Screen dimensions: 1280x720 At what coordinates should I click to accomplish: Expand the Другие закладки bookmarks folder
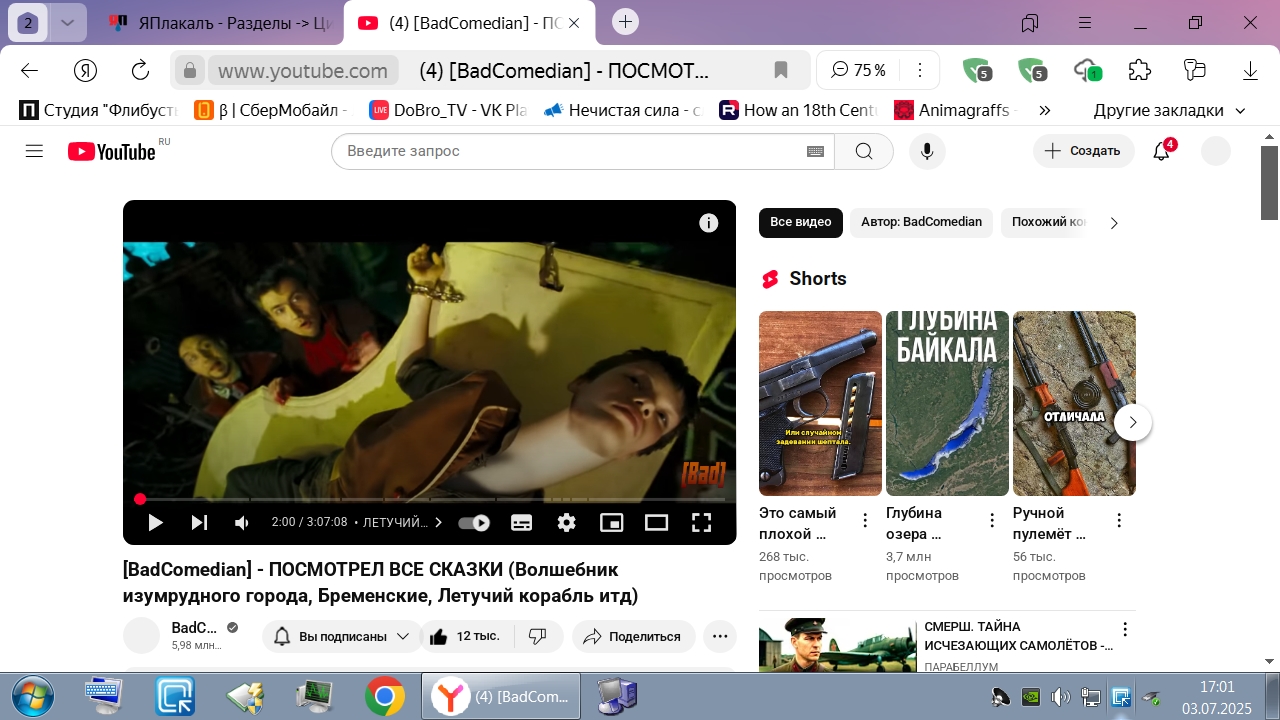point(1169,110)
